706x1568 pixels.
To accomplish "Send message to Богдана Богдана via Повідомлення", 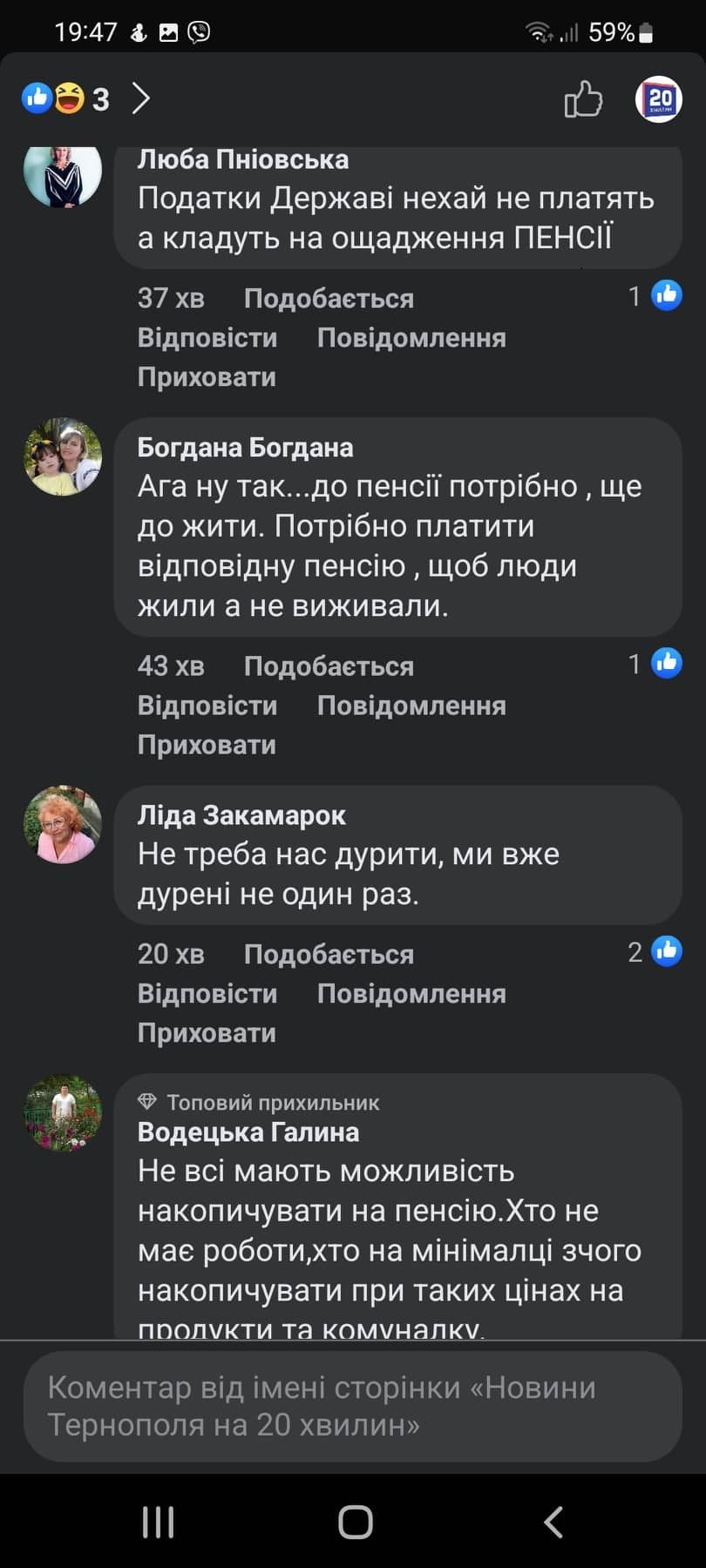I will click(x=411, y=706).
